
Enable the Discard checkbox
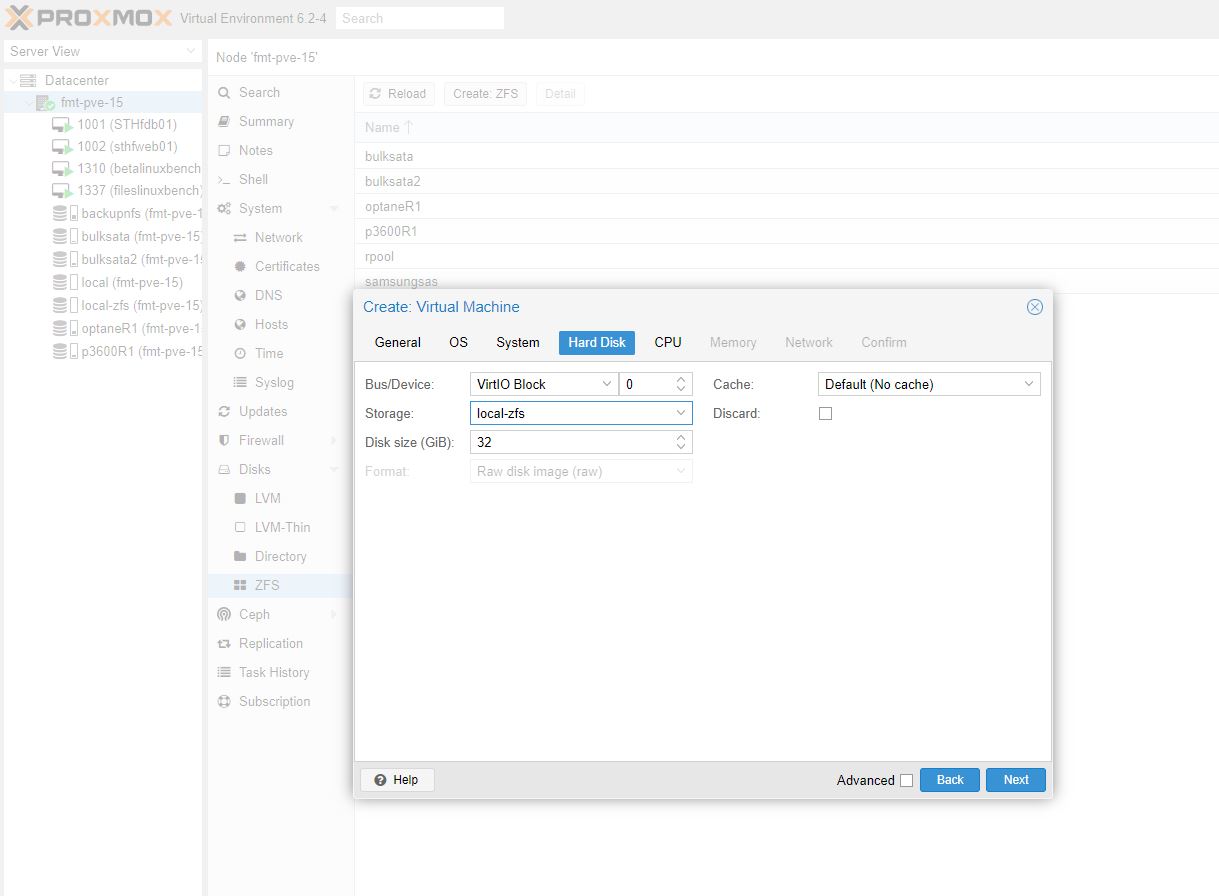click(x=825, y=413)
